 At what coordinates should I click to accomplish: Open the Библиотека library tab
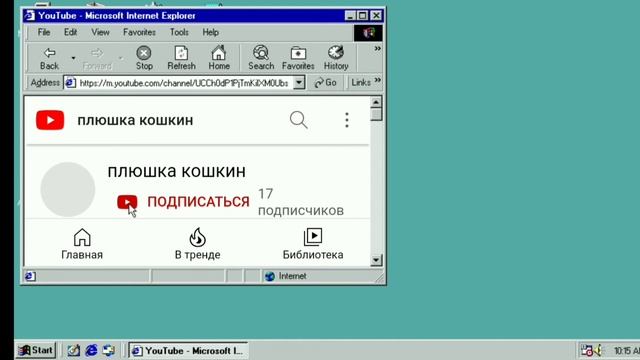313,244
